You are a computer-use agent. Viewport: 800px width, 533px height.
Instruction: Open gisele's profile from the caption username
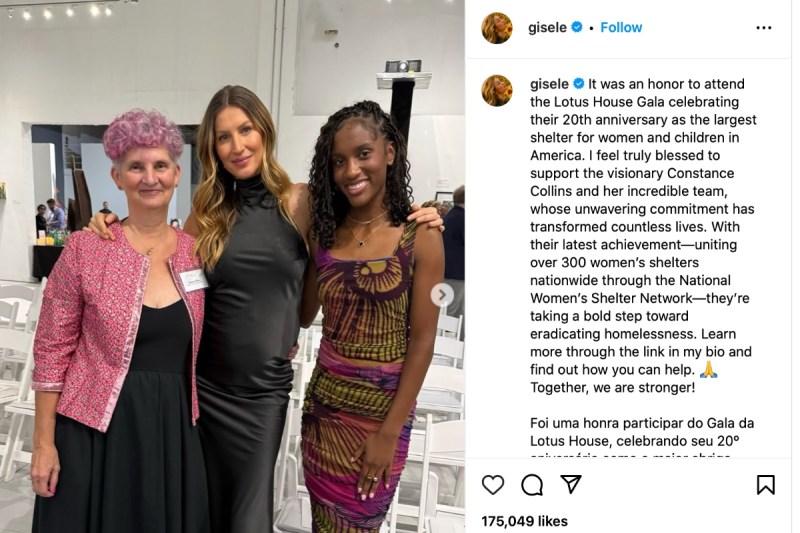[549, 84]
